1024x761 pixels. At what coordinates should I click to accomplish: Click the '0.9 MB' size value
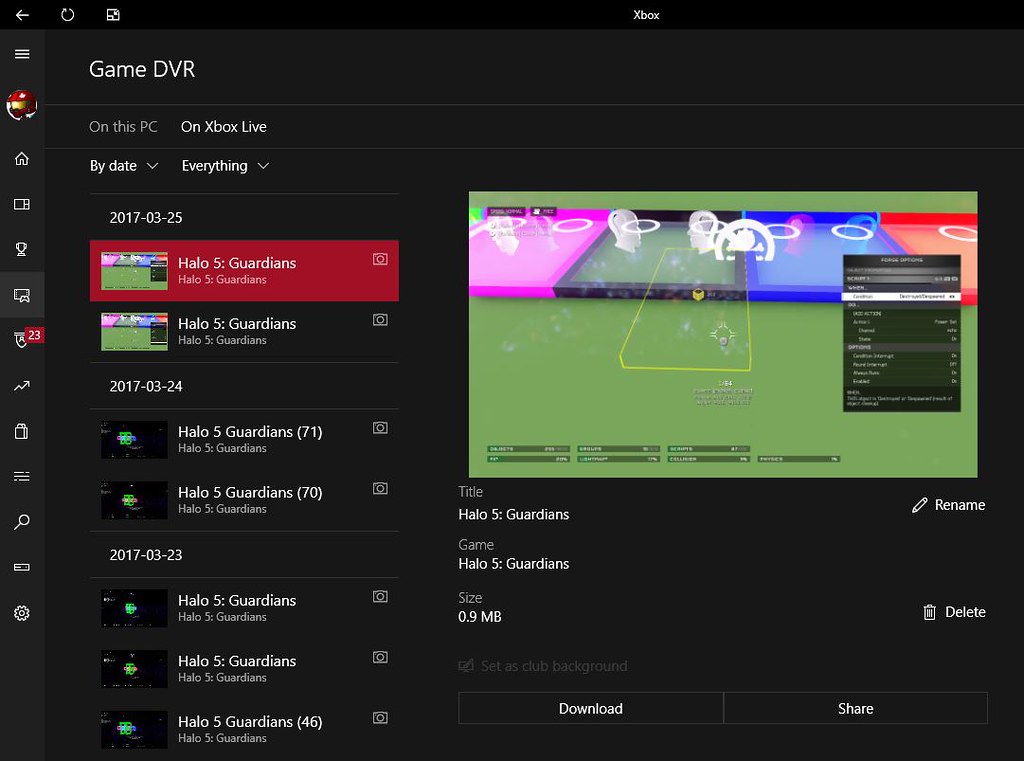480,617
